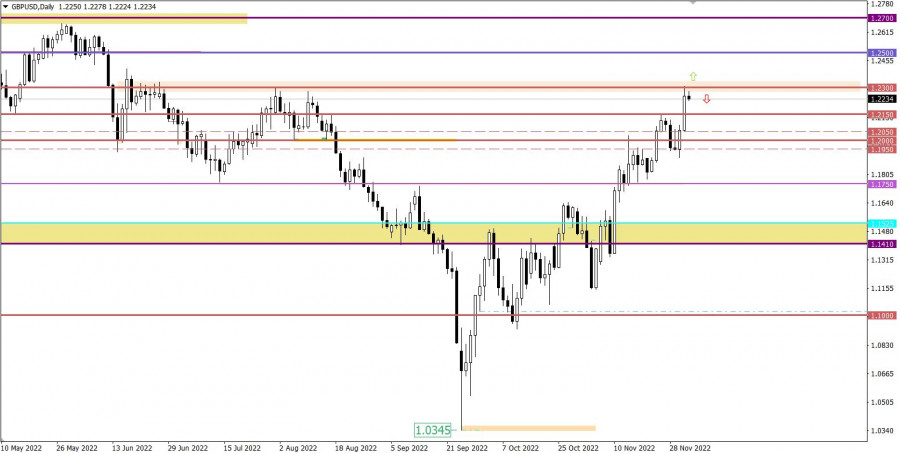This screenshot has height=453, width=900.
Task: Click the 10 Nov 2022 date label
Action: coord(634,447)
